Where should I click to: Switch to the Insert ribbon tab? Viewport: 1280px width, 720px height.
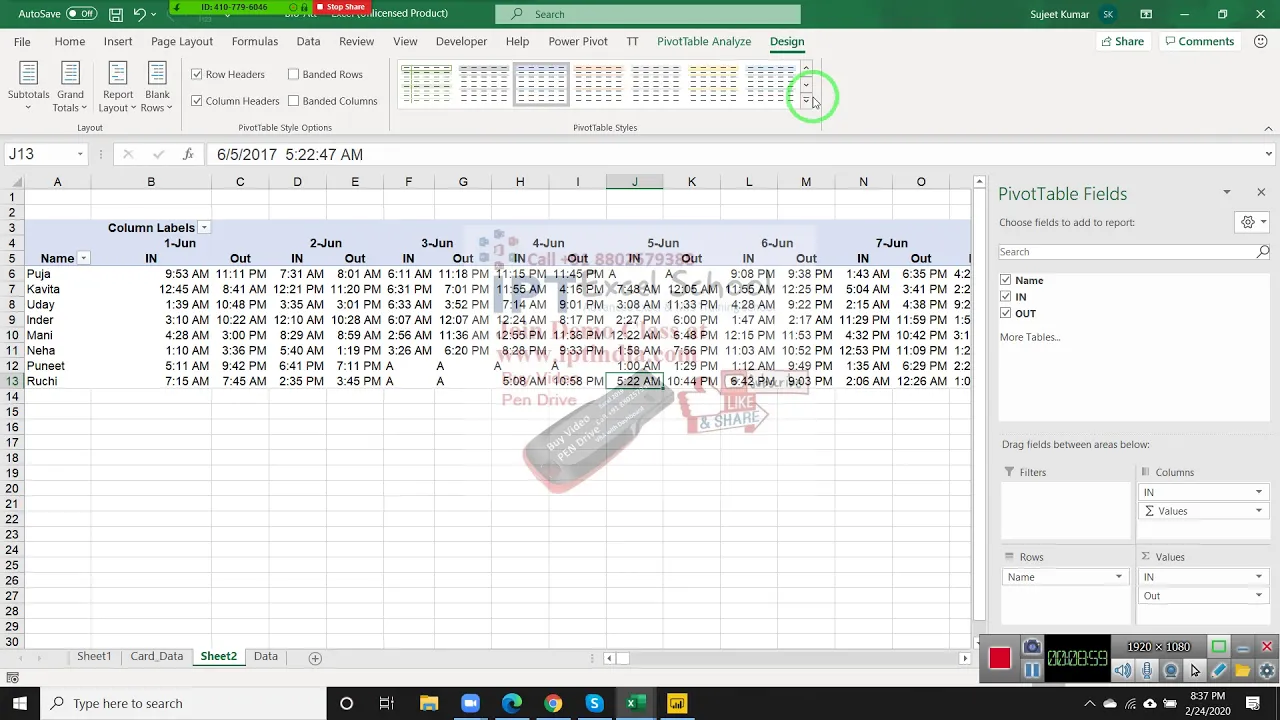pyautogui.click(x=118, y=41)
